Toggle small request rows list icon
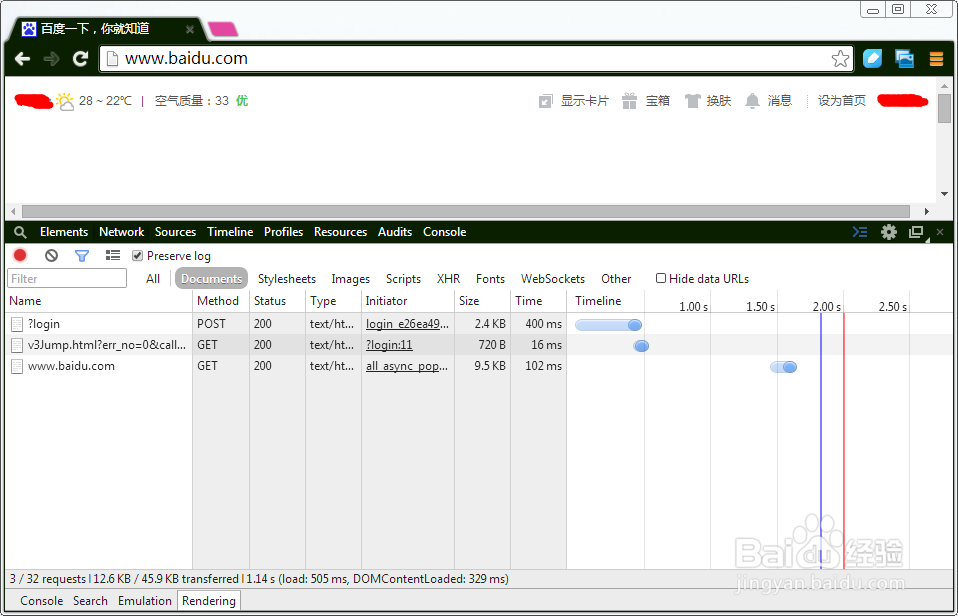 [112, 255]
